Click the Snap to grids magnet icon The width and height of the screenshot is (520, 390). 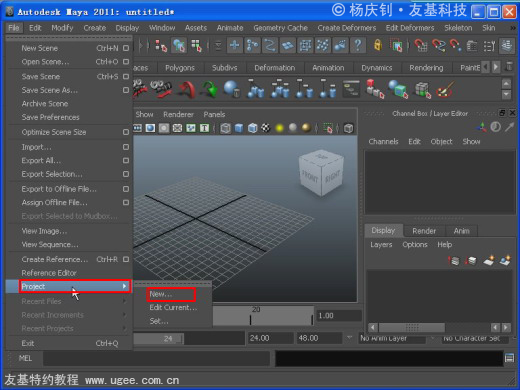click(421, 45)
